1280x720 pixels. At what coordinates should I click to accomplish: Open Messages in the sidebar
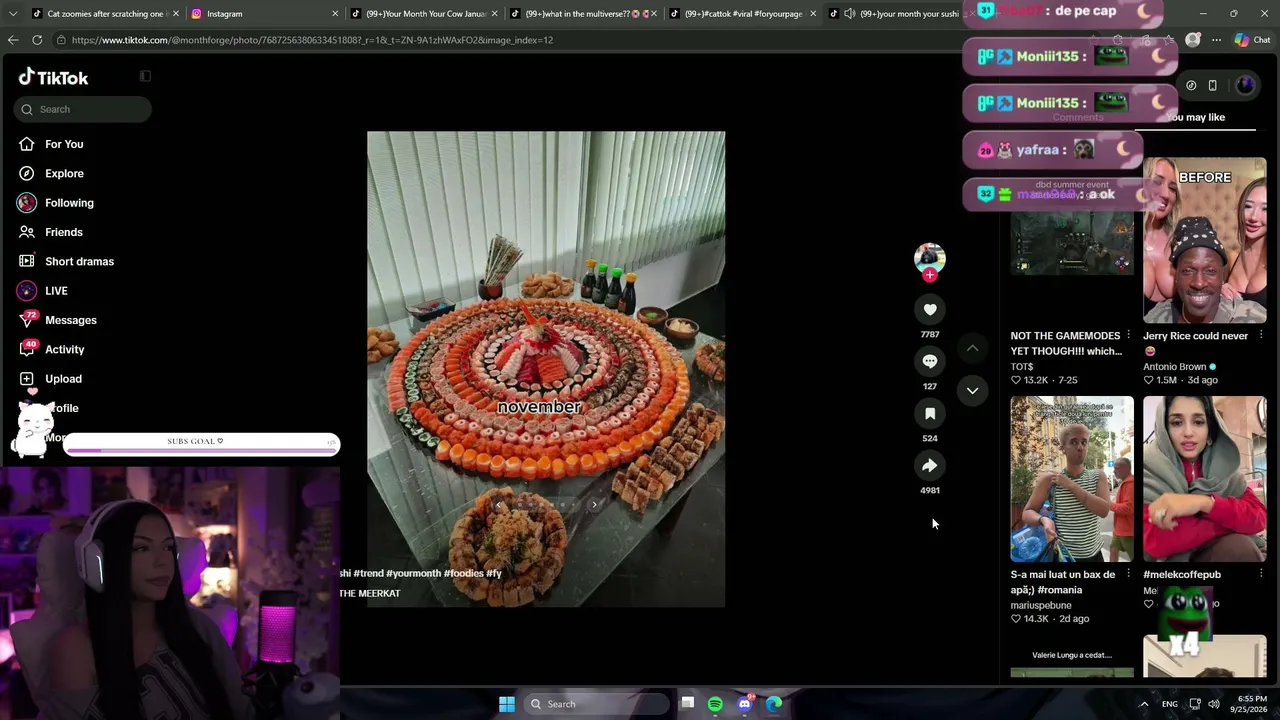(x=70, y=320)
